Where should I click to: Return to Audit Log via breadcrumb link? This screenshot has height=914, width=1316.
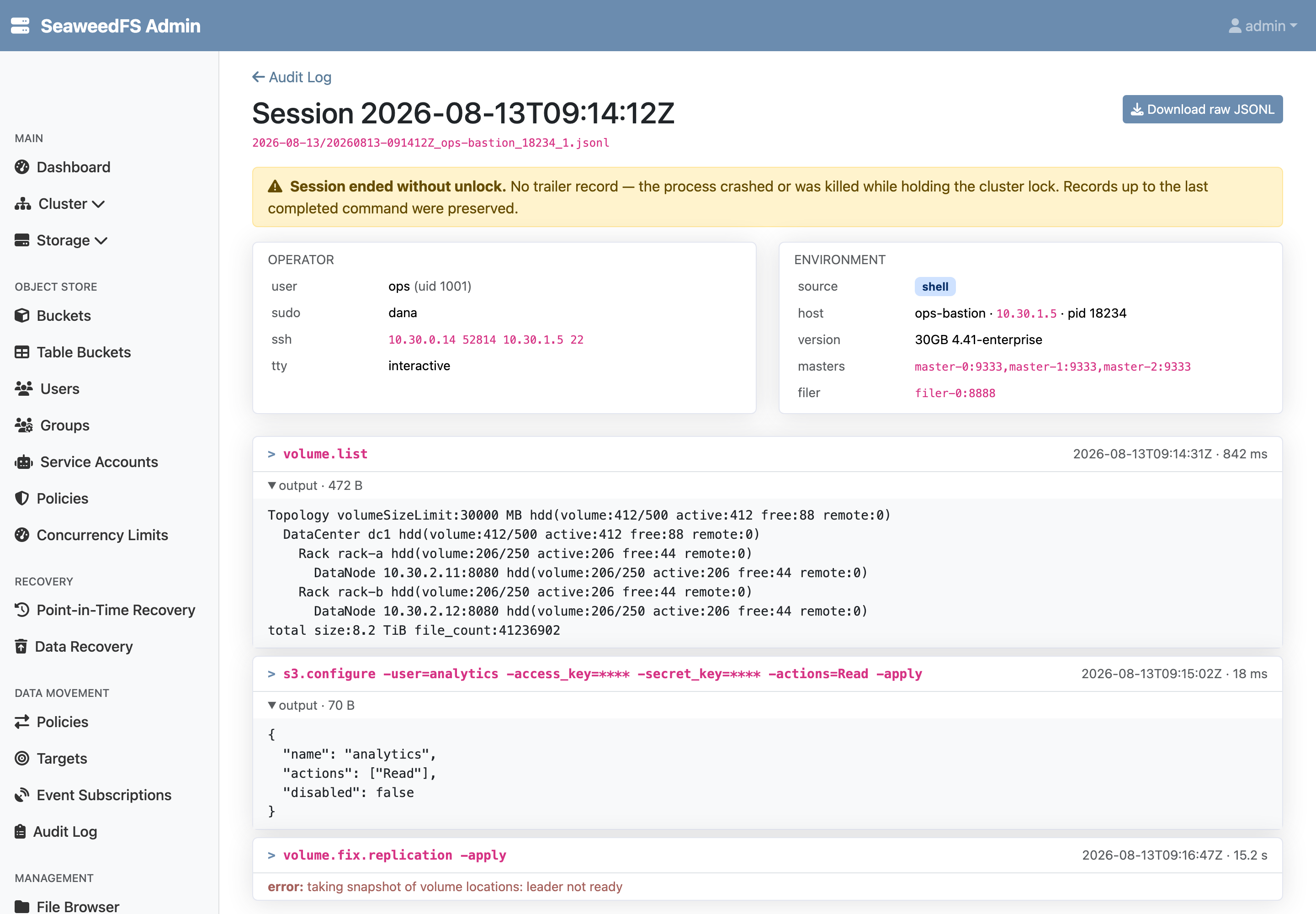click(292, 77)
